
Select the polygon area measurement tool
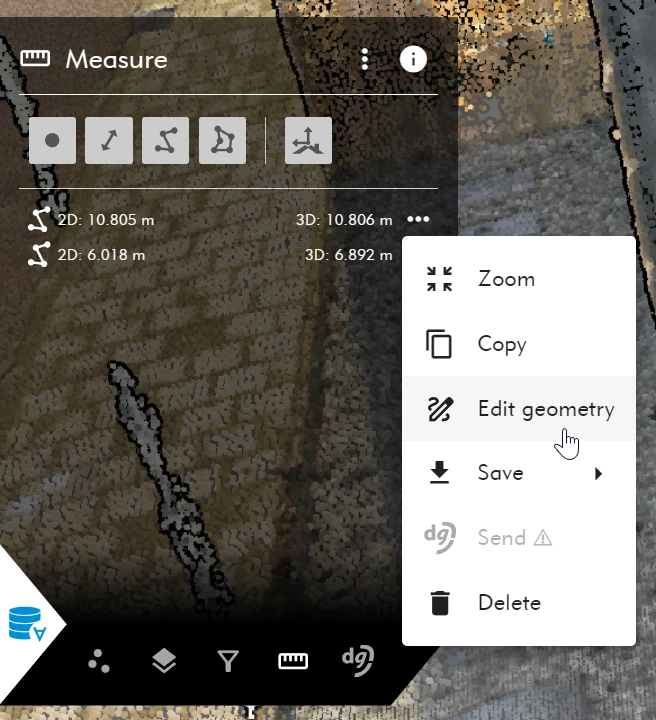pos(222,141)
